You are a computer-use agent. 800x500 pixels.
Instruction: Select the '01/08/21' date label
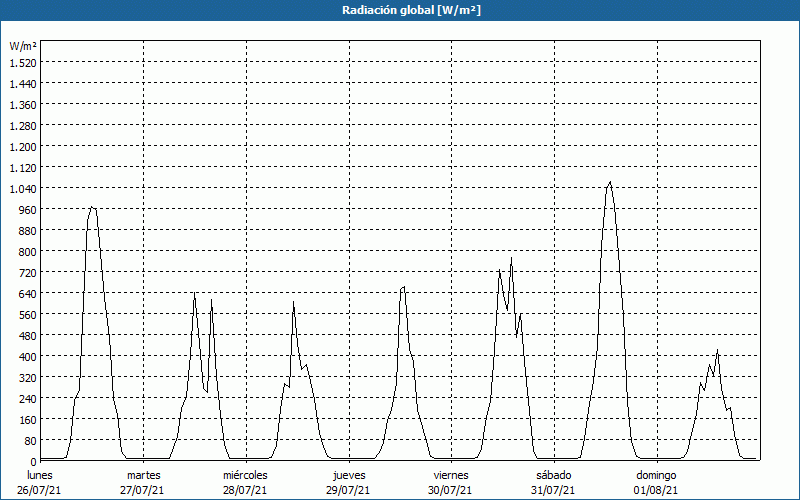coord(656,490)
